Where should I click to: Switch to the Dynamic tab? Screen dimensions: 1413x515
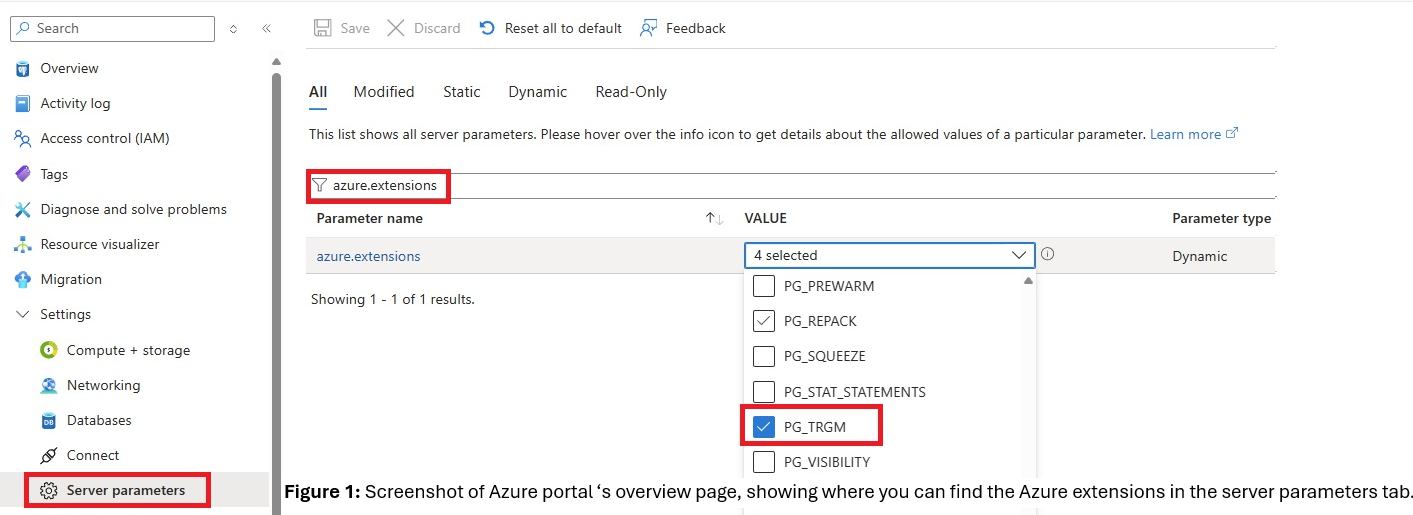(537, 92)
